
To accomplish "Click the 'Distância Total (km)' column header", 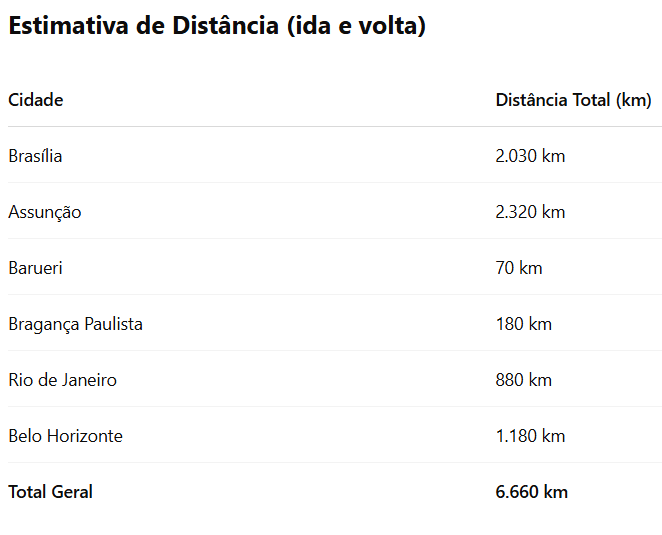I will [x=573, y=100].
